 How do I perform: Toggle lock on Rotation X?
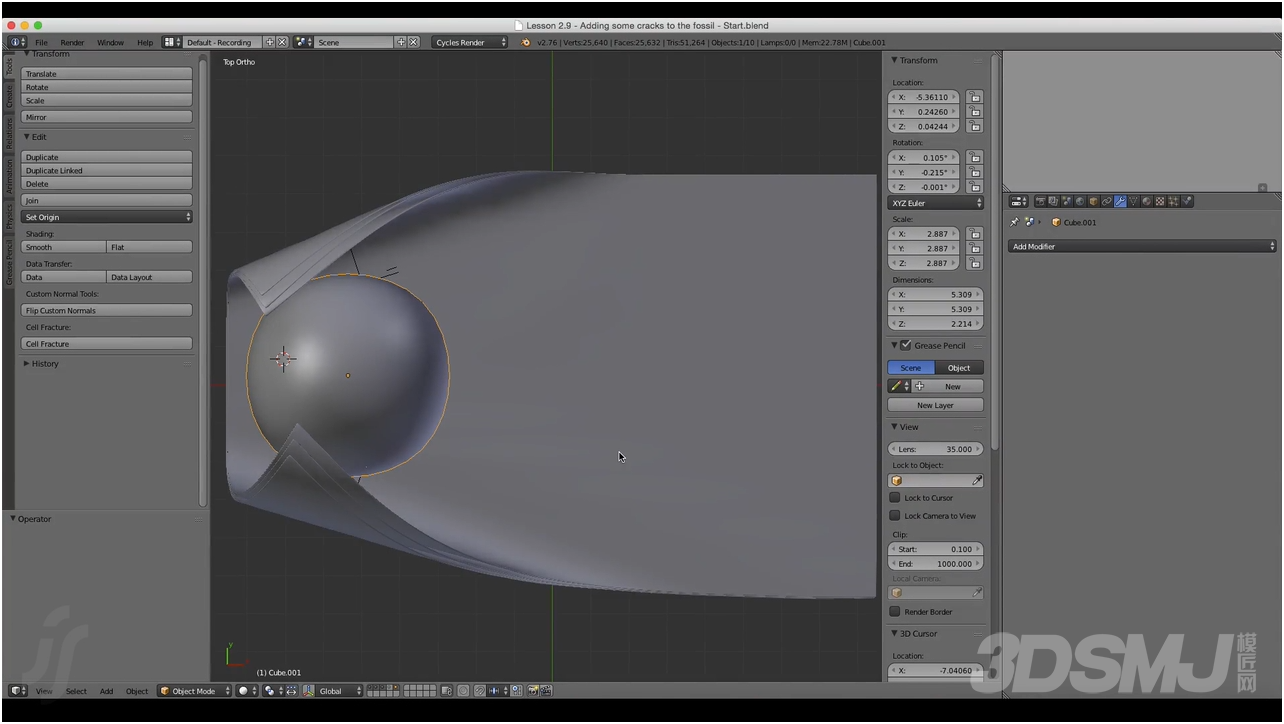[974, 158]
